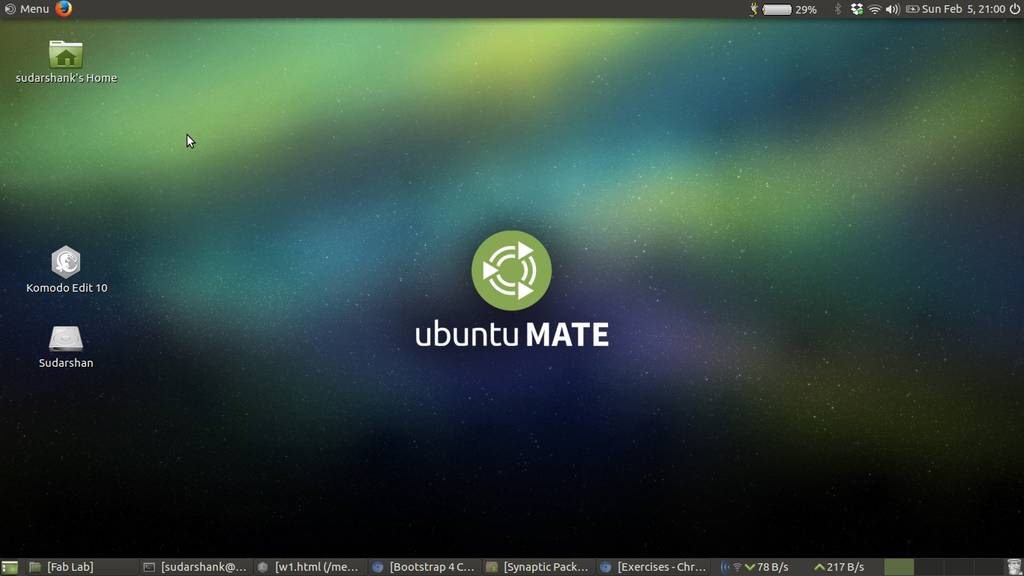Open the Wi-Fi network indicator
This screenshot has height=576, width=1024.
(x=874, y=10)
